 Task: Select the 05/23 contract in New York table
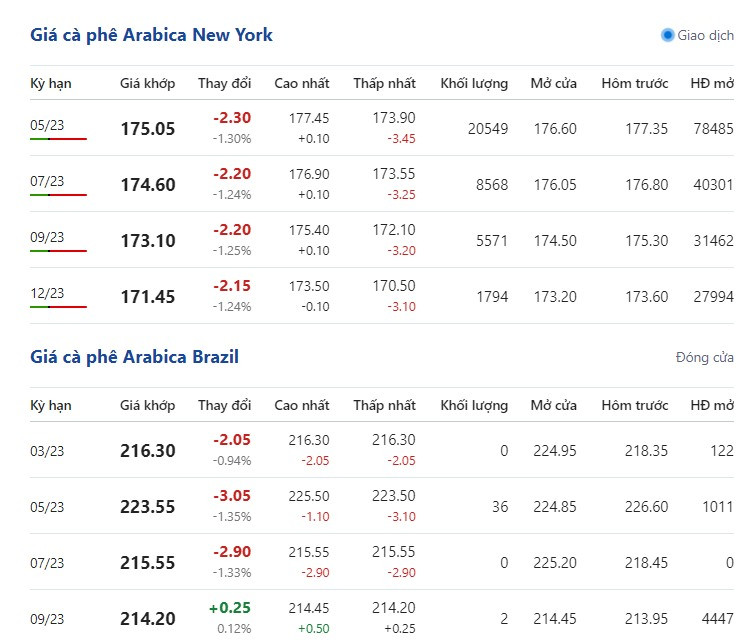coord(47,125)
